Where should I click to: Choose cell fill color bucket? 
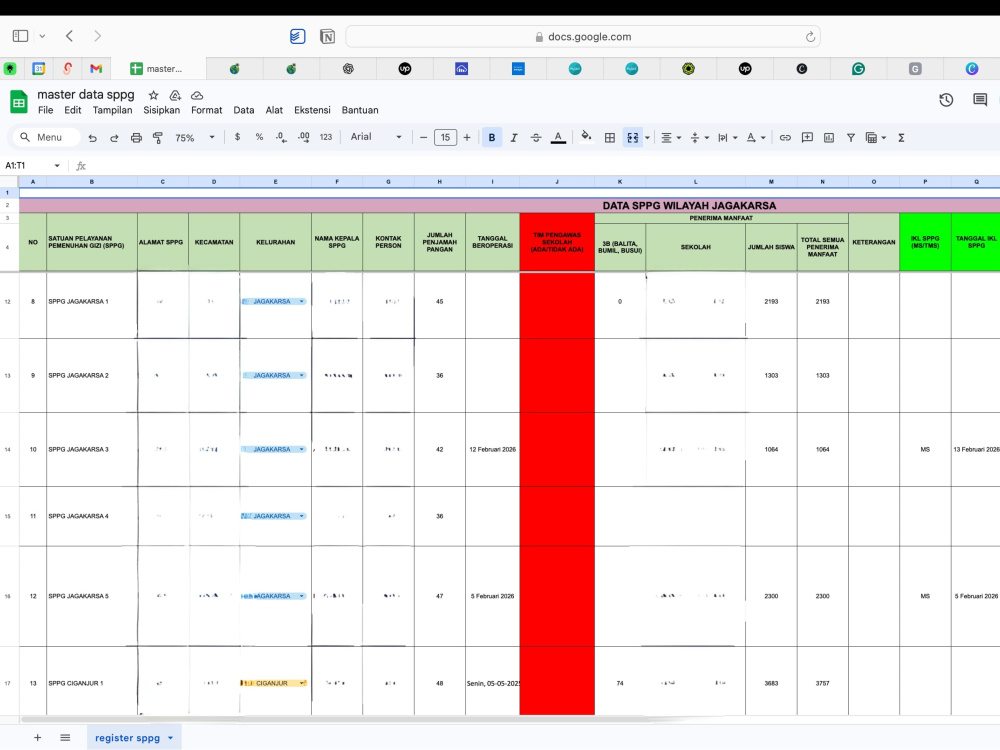pyautogui.click(x=586, y=137)
